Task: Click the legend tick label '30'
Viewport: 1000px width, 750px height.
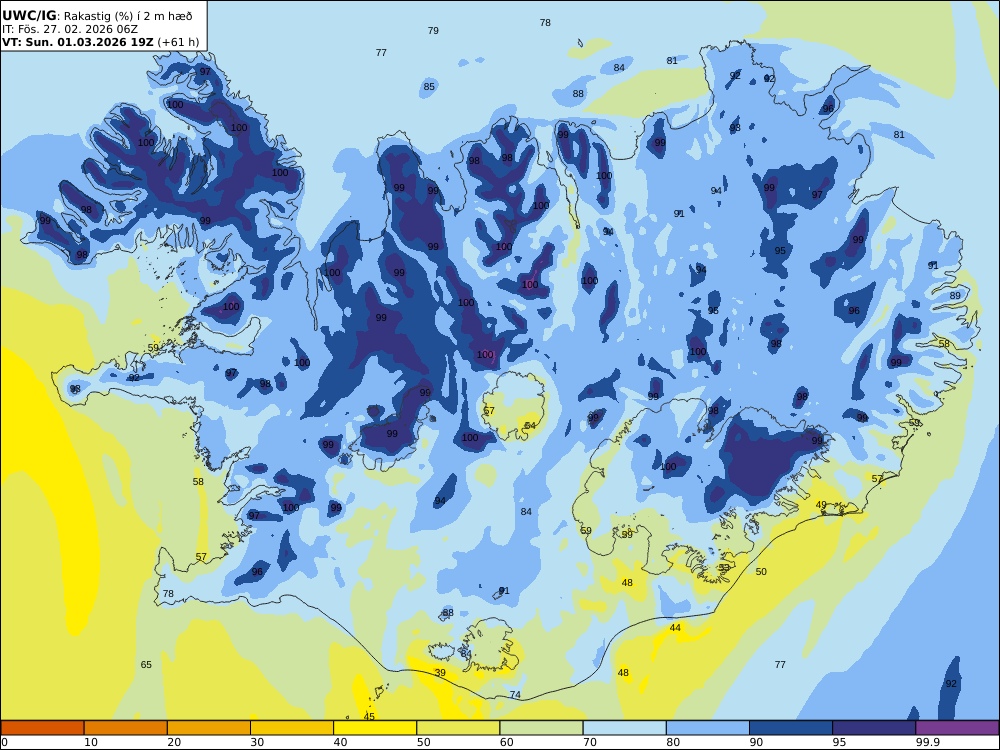Action: (257, 742)
